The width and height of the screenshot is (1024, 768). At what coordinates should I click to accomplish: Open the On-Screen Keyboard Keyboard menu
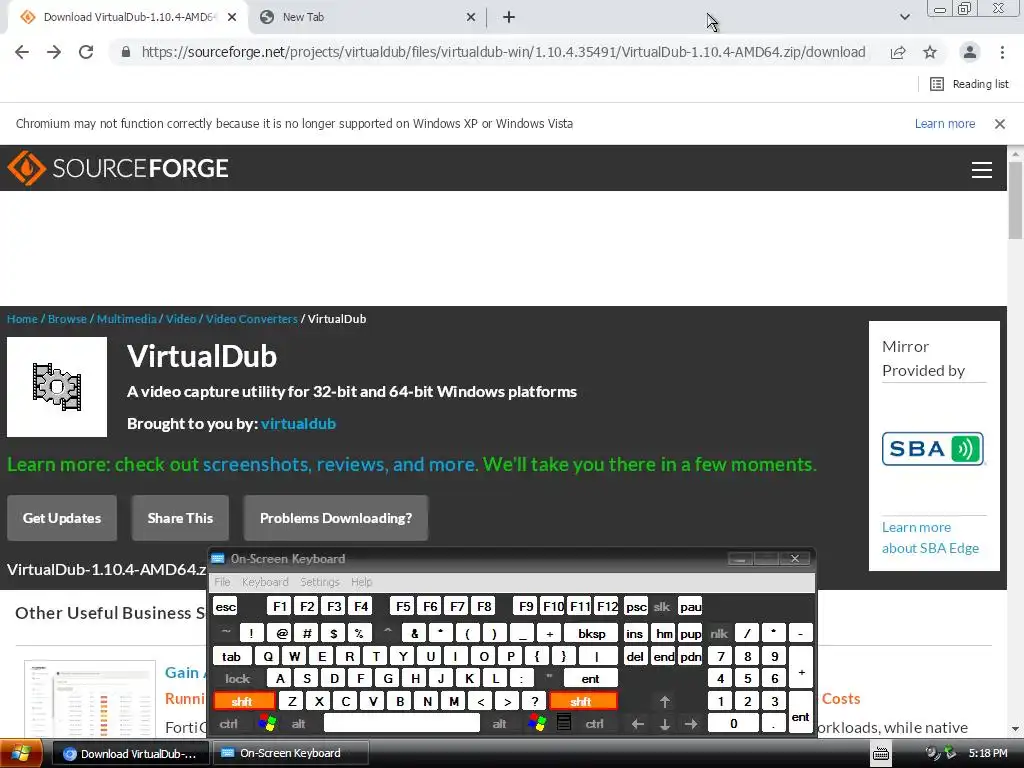tap(264, 581)
